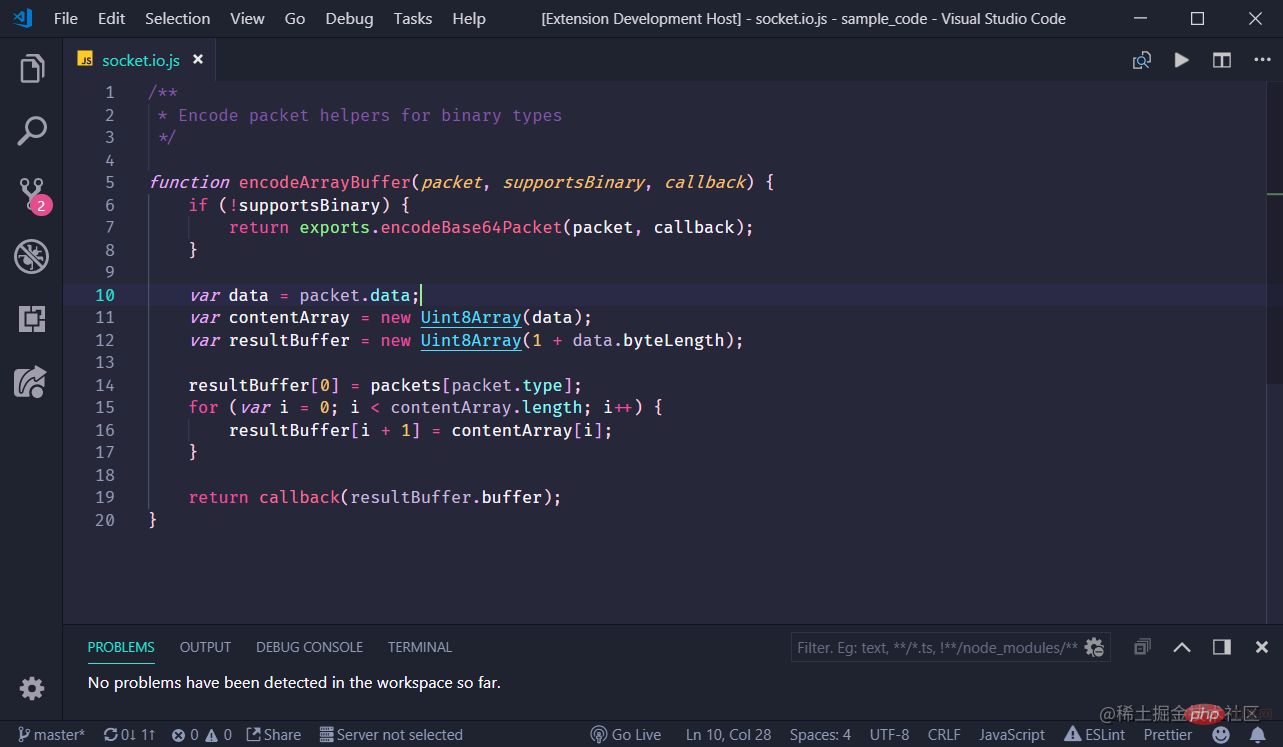Move the panel to the side
The height and width of the screenshot is (747, 1283).
click(1222, 647)
